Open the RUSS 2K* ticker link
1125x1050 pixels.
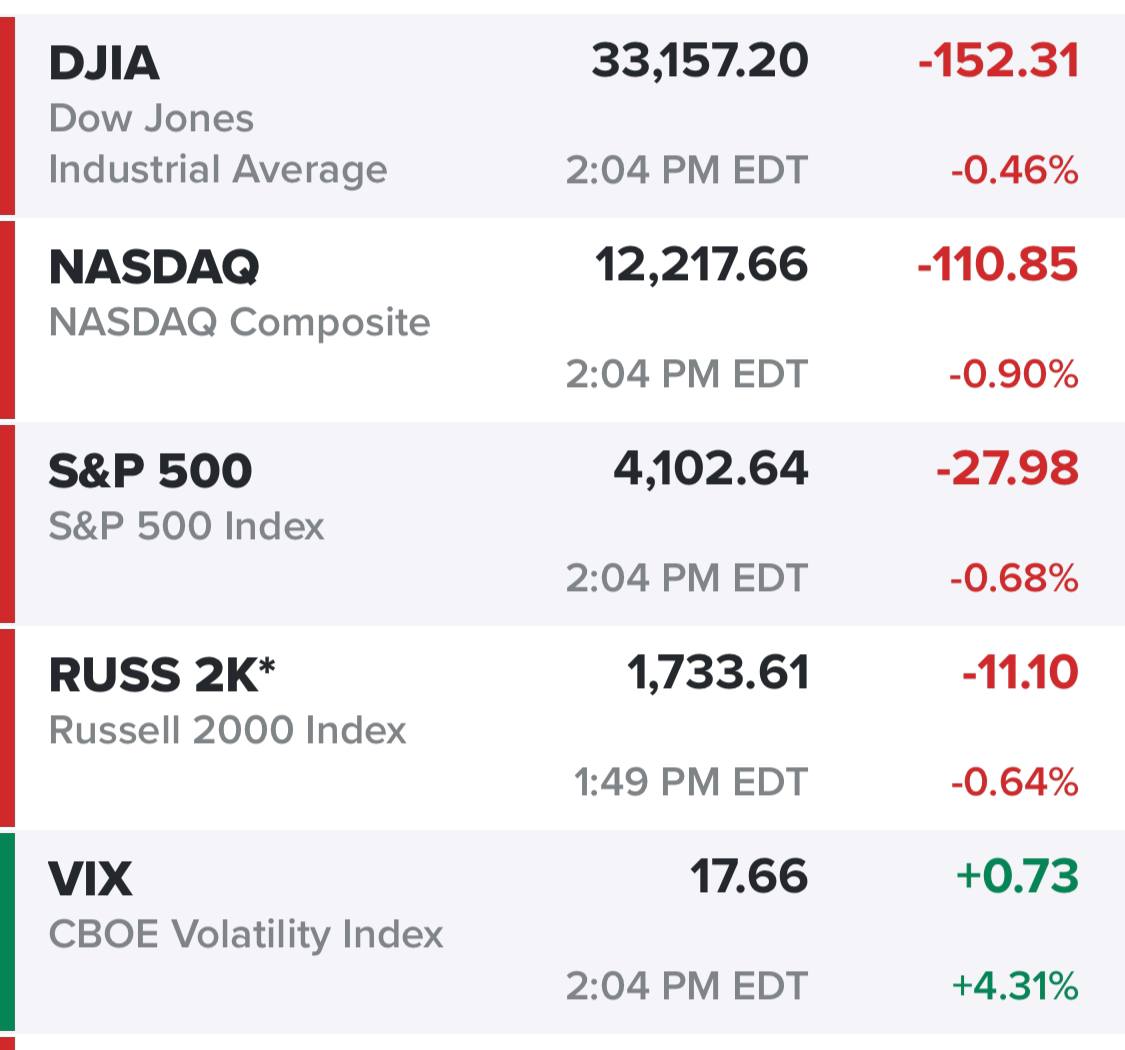click(x=162, y=675)
